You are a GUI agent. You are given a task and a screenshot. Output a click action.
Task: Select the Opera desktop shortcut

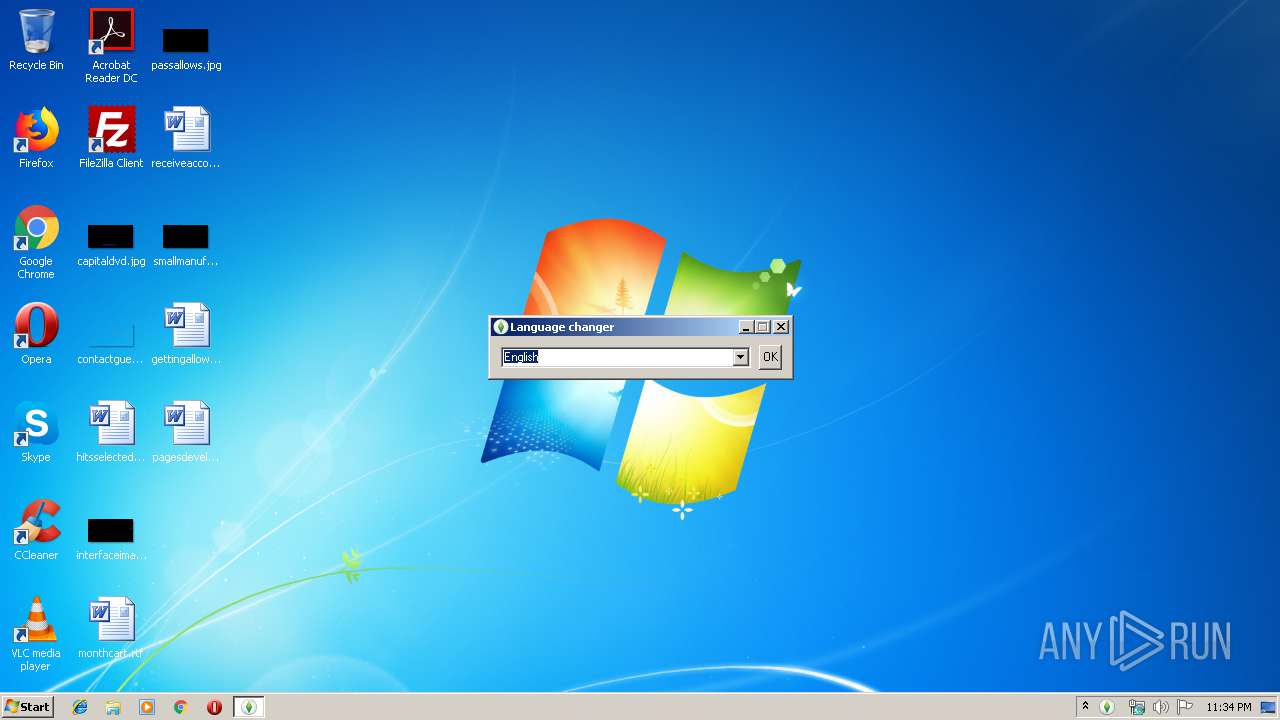[36, 334]
